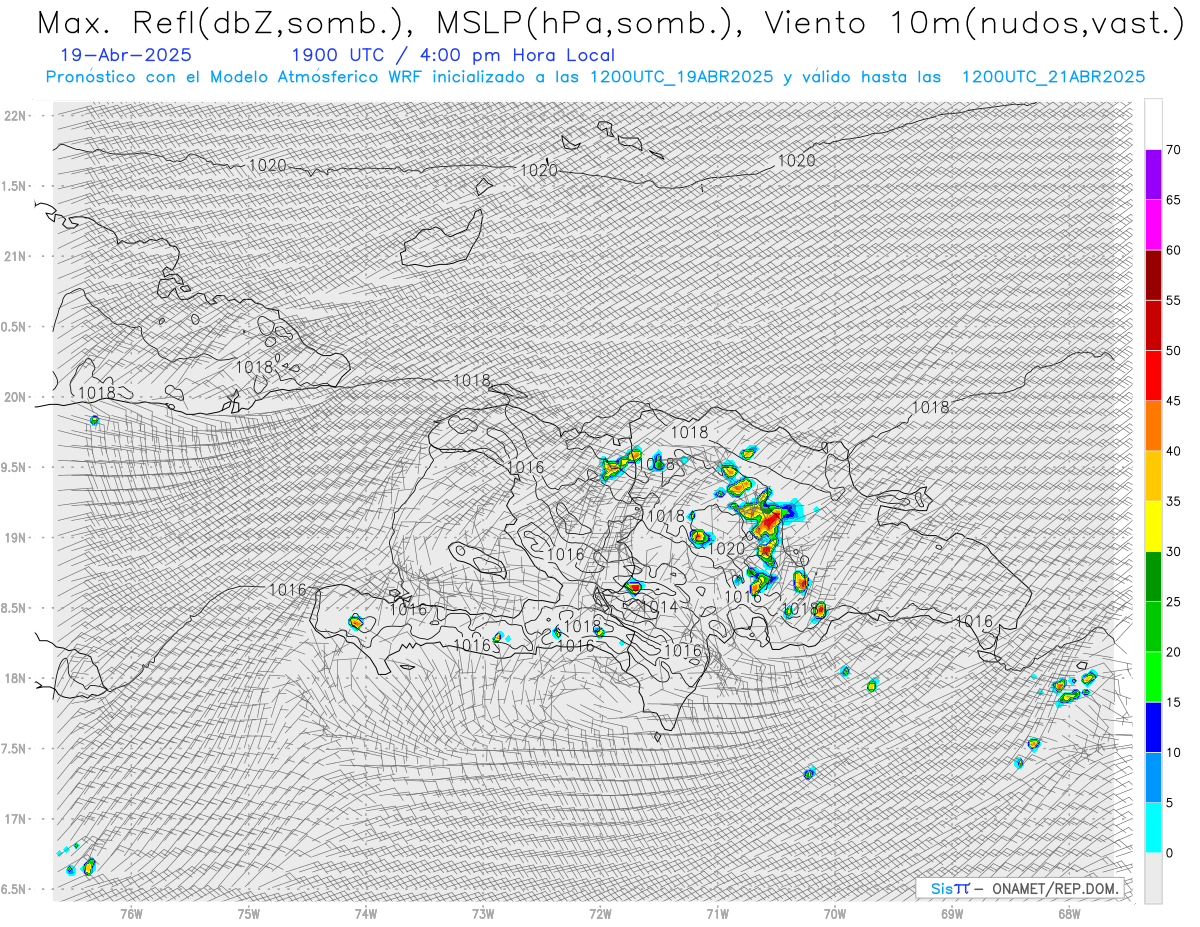Click the purple 65-70 dBZ color swatch
1200x927 pixels.
pos(1153,175)
